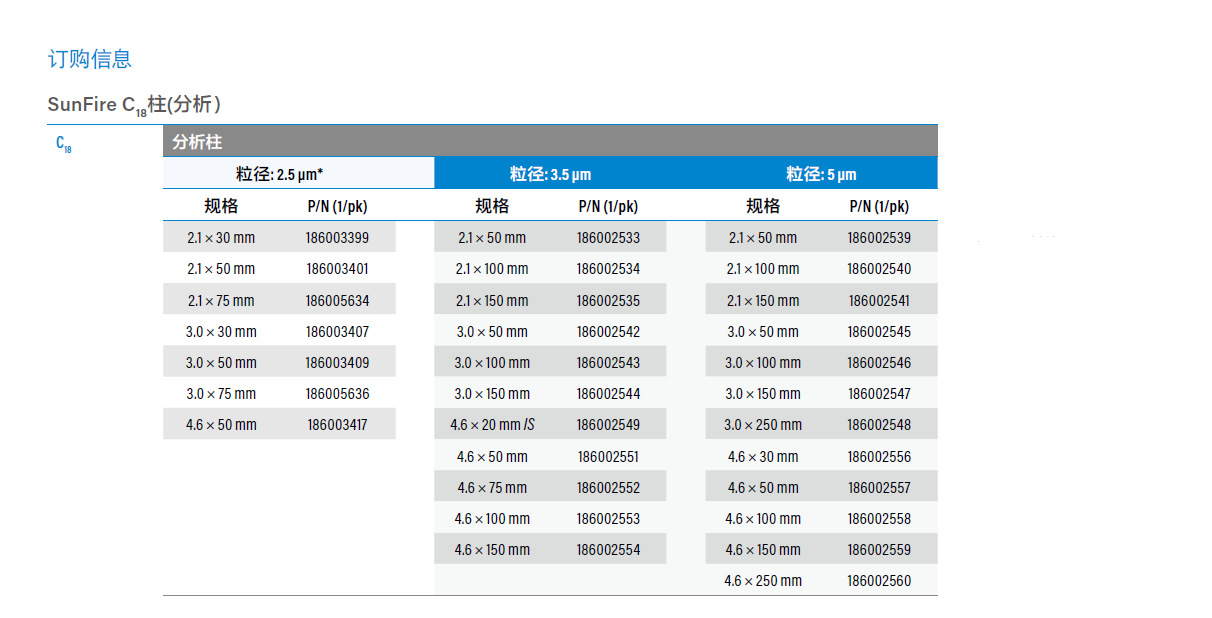
Task: Click part number 186002541
Action: point(879,300)
